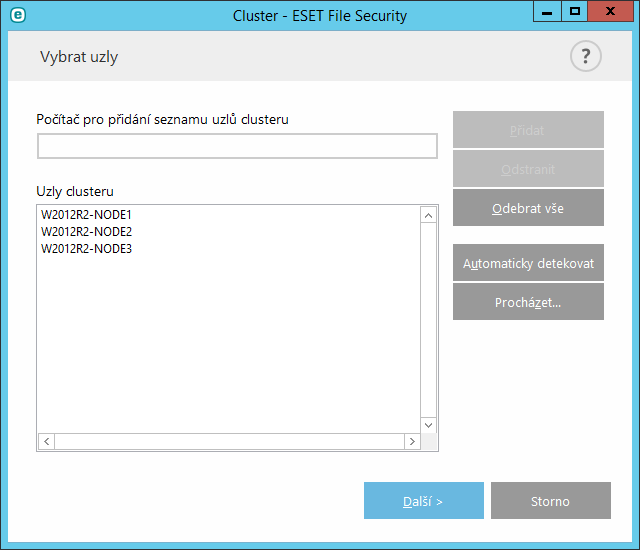The width and height of the screenshot is (640, 550).
Task: Click the node list scroll left arrow
Action: pyautogui.click(x=47, y=441)
